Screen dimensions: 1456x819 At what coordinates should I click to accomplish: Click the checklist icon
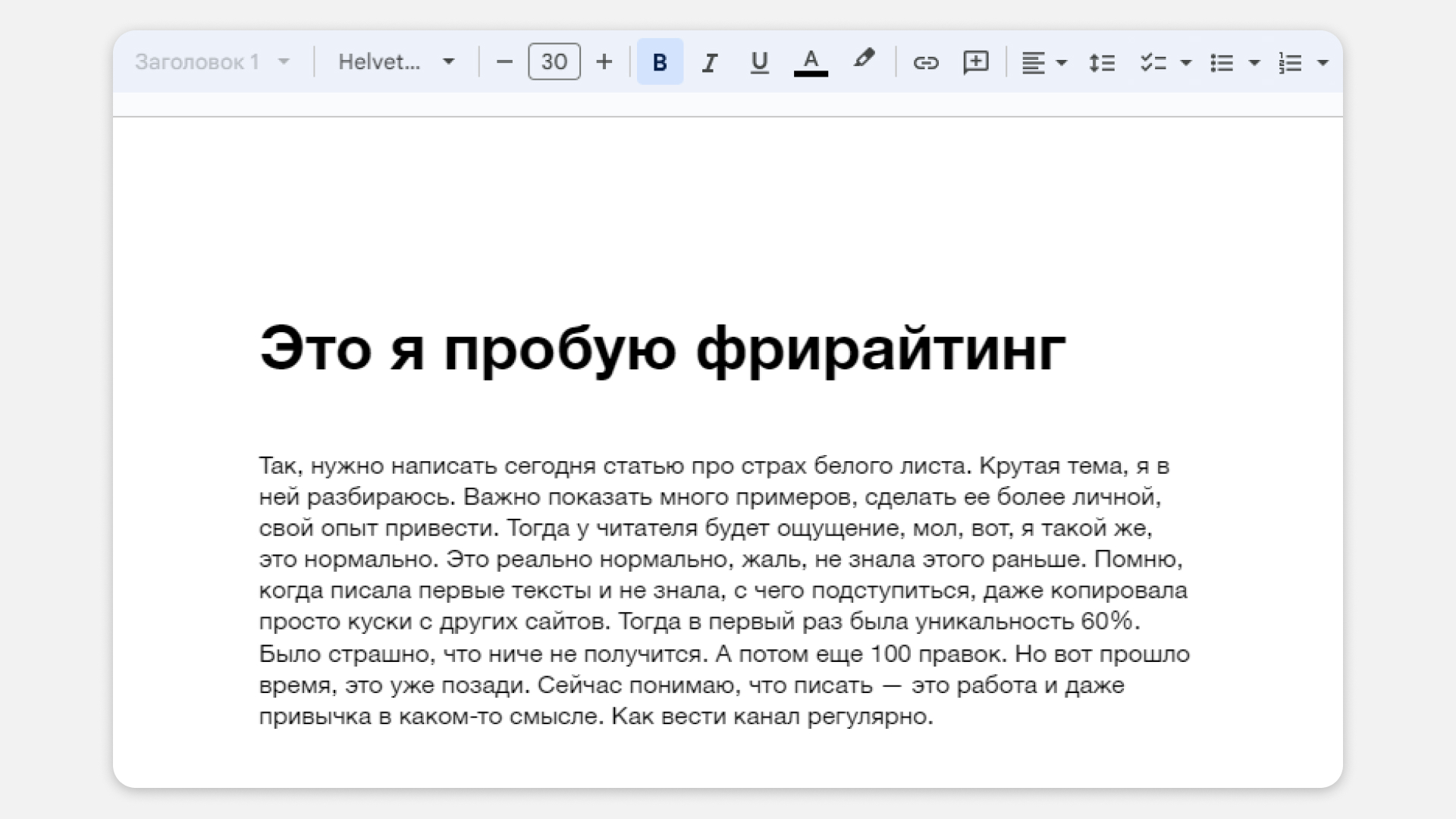pyautogui.click(x=1153, y=62)
